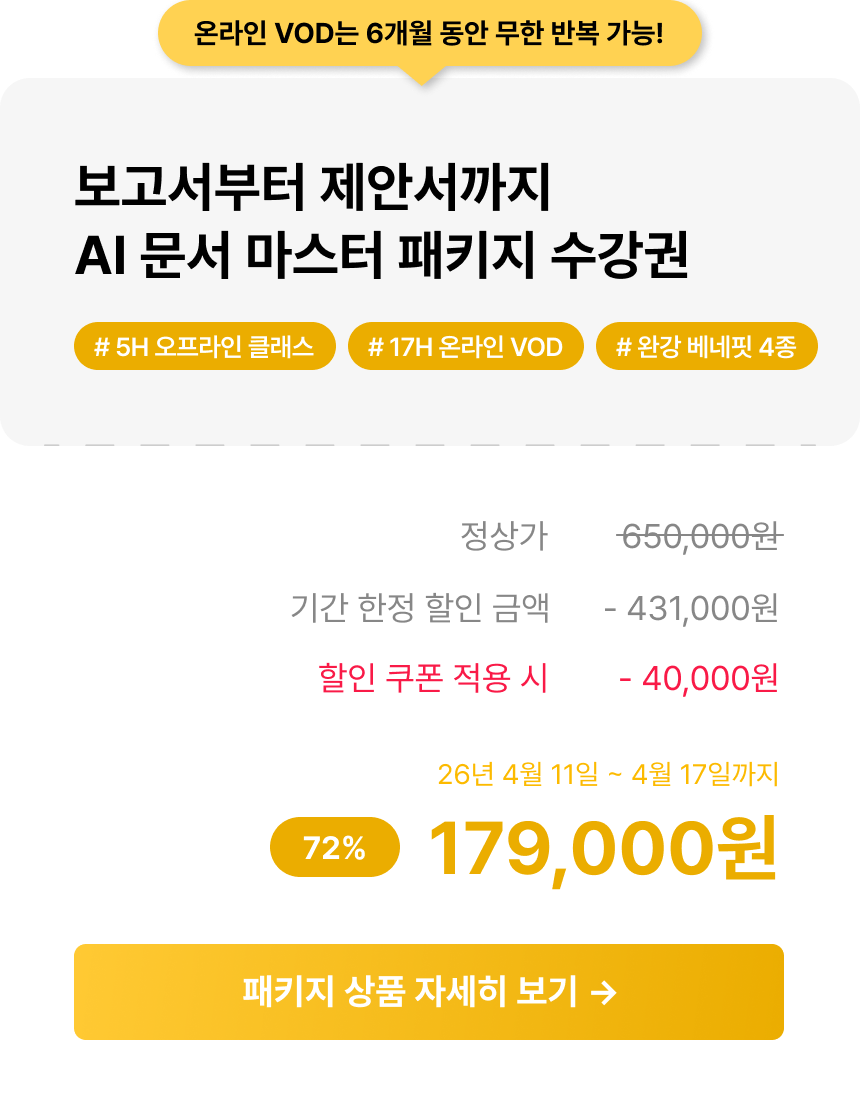Click the dashed ticket divider line

(430, 445)
